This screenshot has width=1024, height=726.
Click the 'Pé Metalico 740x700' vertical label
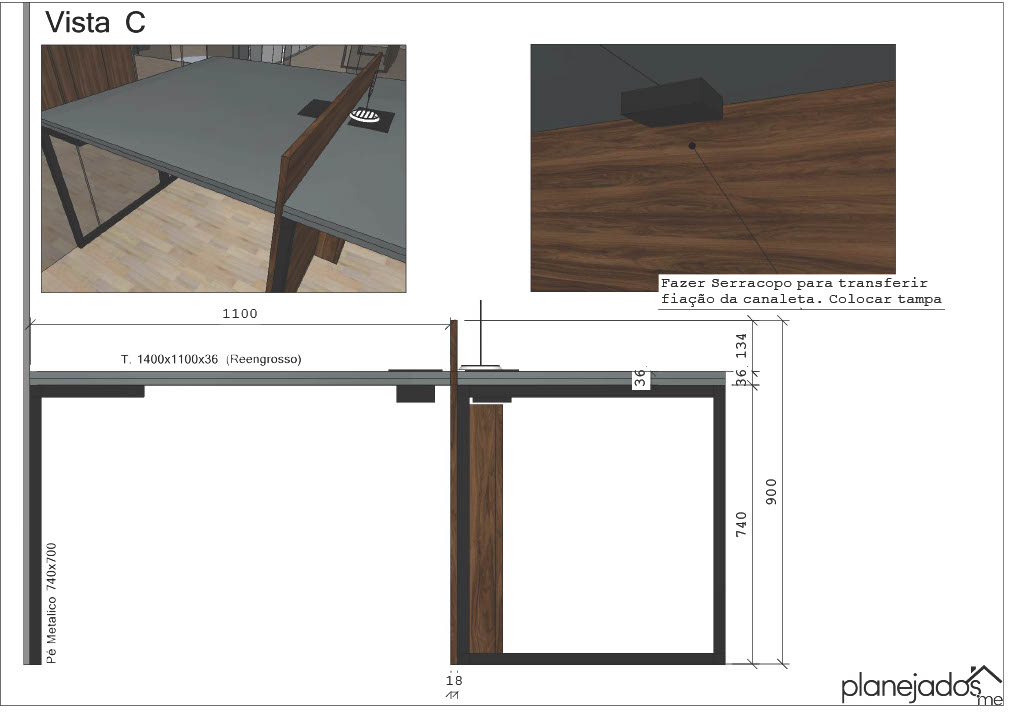51,603
